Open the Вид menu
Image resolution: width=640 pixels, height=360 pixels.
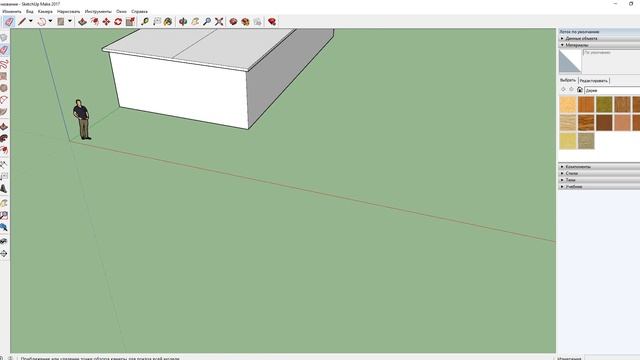pyautogui.click(x=30, y=11)
